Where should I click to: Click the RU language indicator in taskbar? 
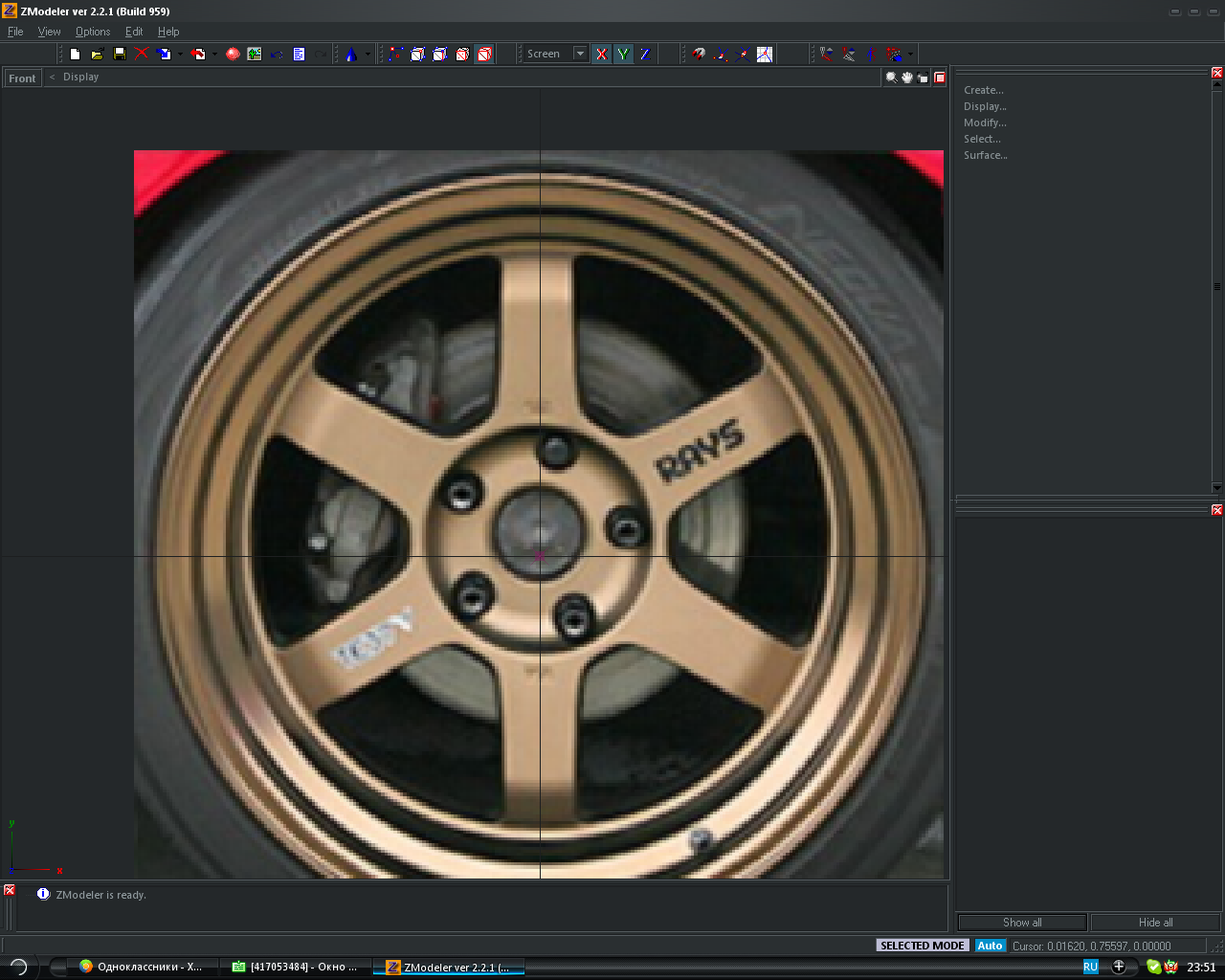tap(1090, 967)
